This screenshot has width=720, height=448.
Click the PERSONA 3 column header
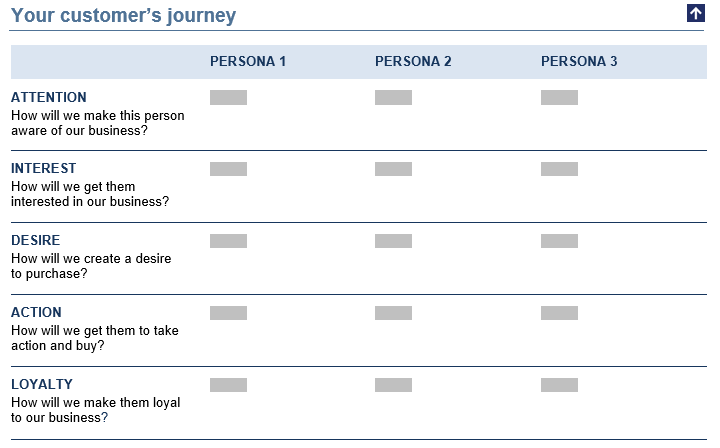(579, 61)
